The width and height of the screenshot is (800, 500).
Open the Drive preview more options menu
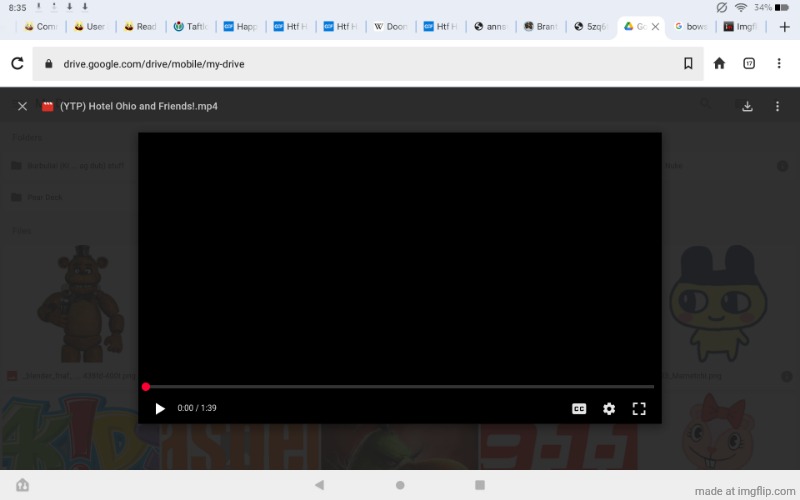pyautogui.click(x=778, y=106)
